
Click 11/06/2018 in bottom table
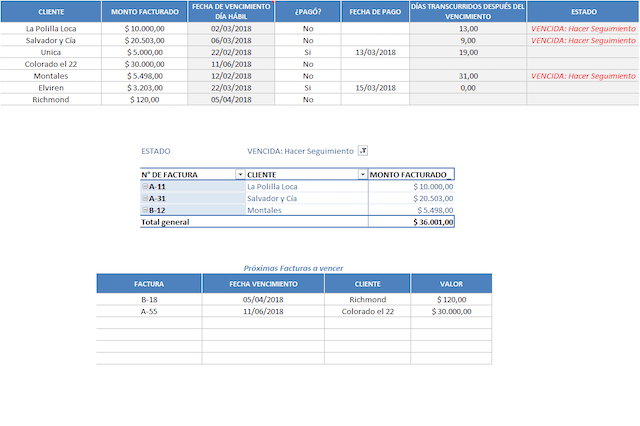263,311
